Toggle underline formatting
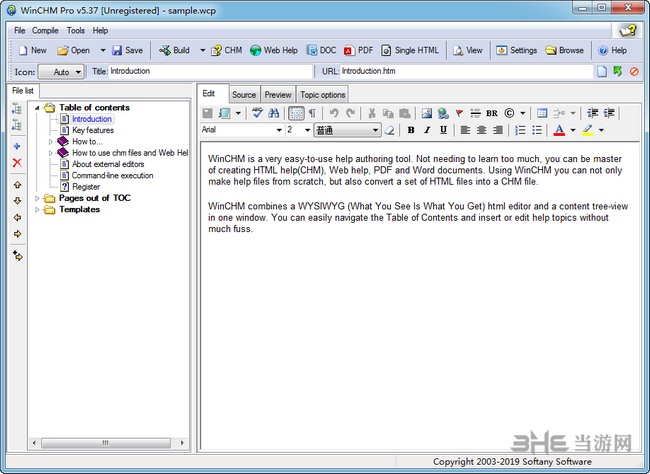Screen dimensions: 650x474 click(x=443, y=130)
